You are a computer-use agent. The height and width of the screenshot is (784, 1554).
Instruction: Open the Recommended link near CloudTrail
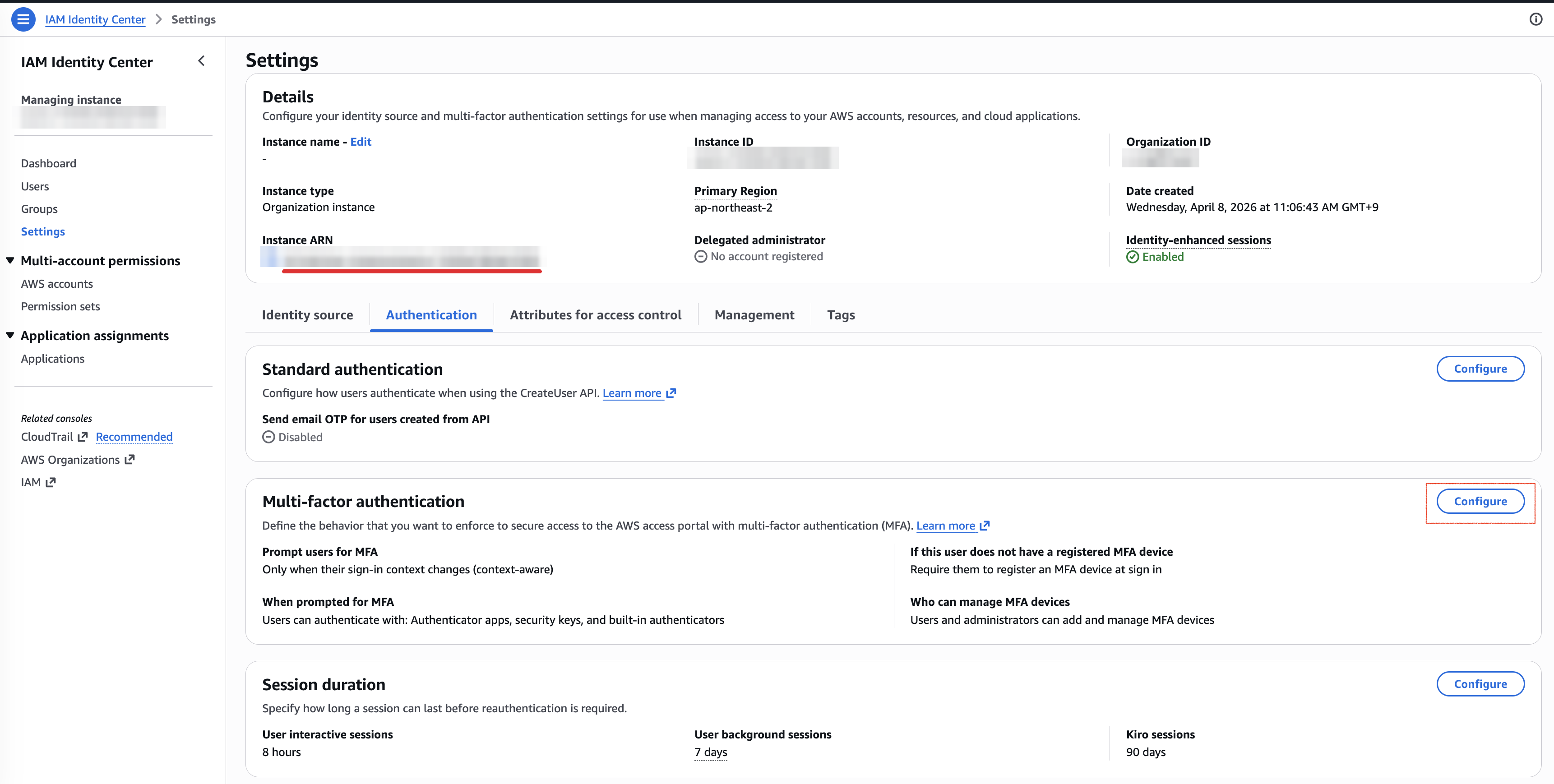[134, 437]
